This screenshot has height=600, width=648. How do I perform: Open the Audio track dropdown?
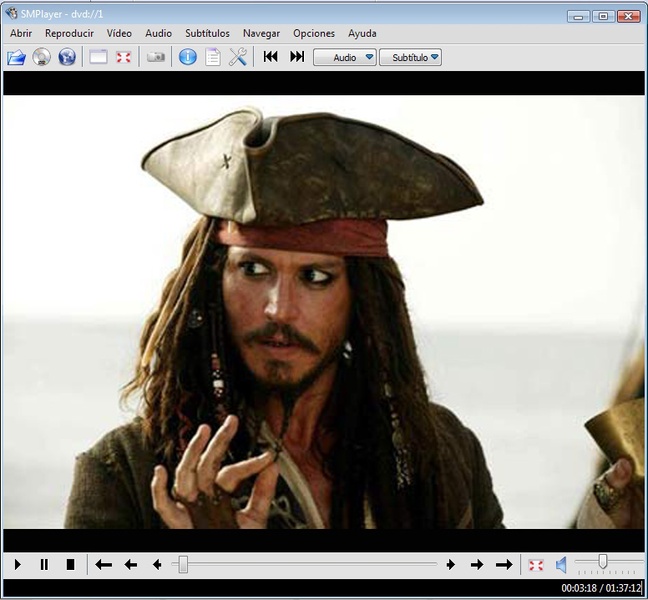tap(345, 57)
